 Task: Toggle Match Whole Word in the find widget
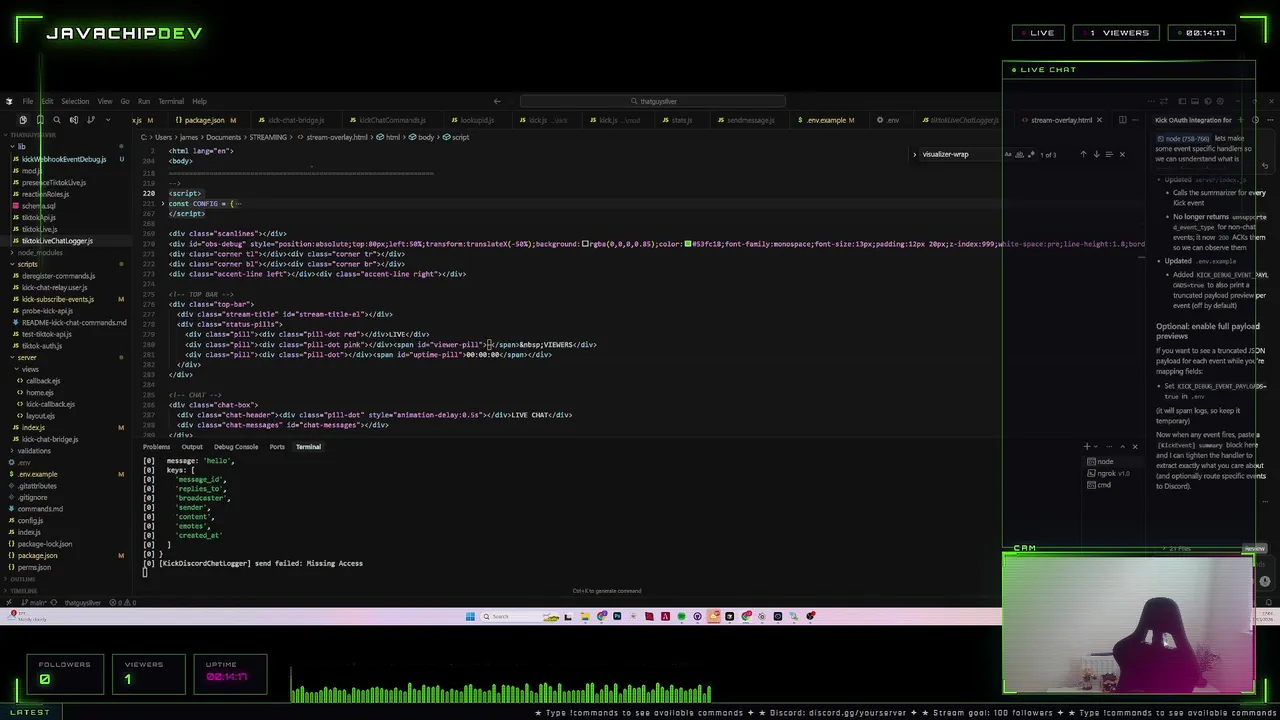click(1019, 154)
